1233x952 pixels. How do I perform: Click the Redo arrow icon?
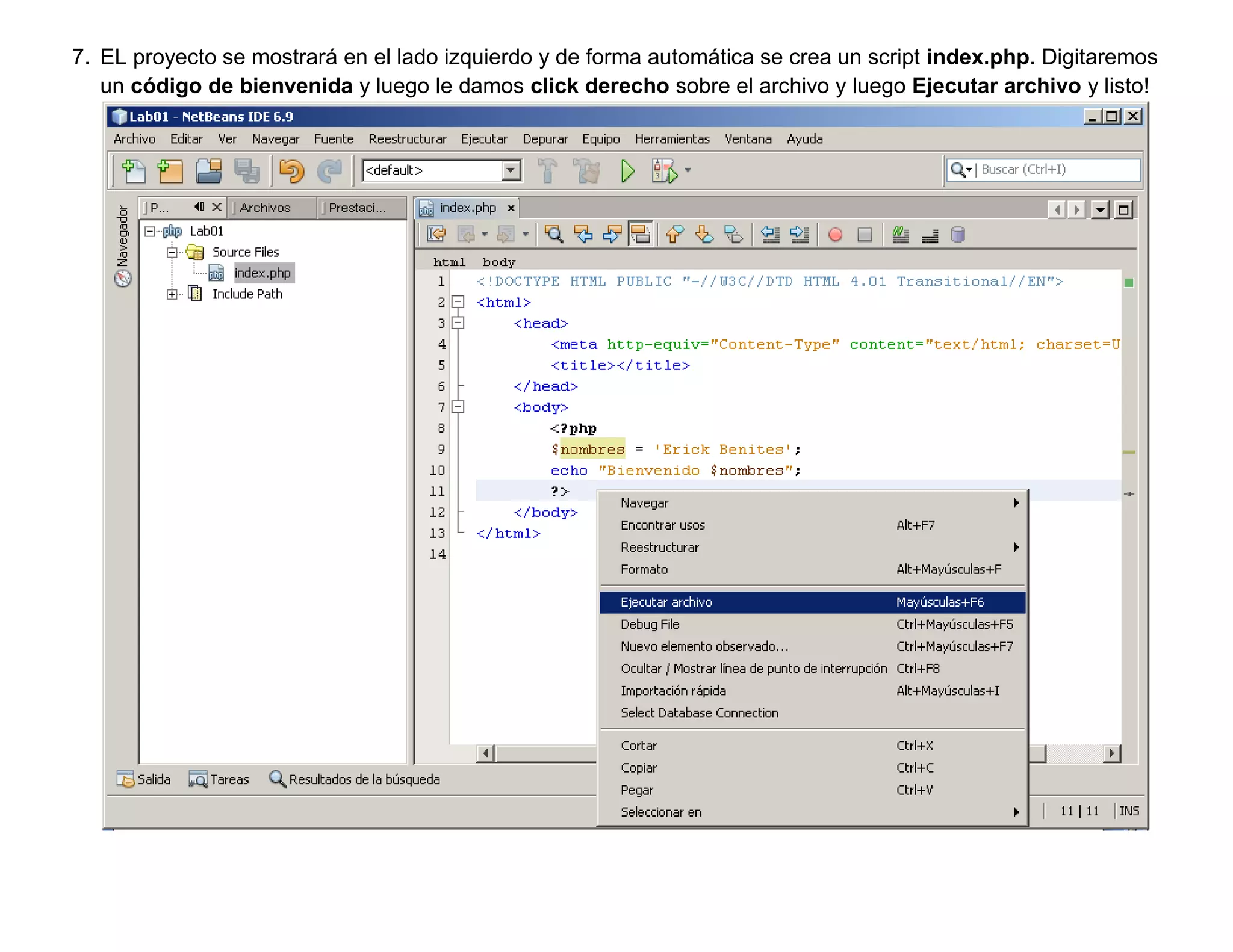329,171
